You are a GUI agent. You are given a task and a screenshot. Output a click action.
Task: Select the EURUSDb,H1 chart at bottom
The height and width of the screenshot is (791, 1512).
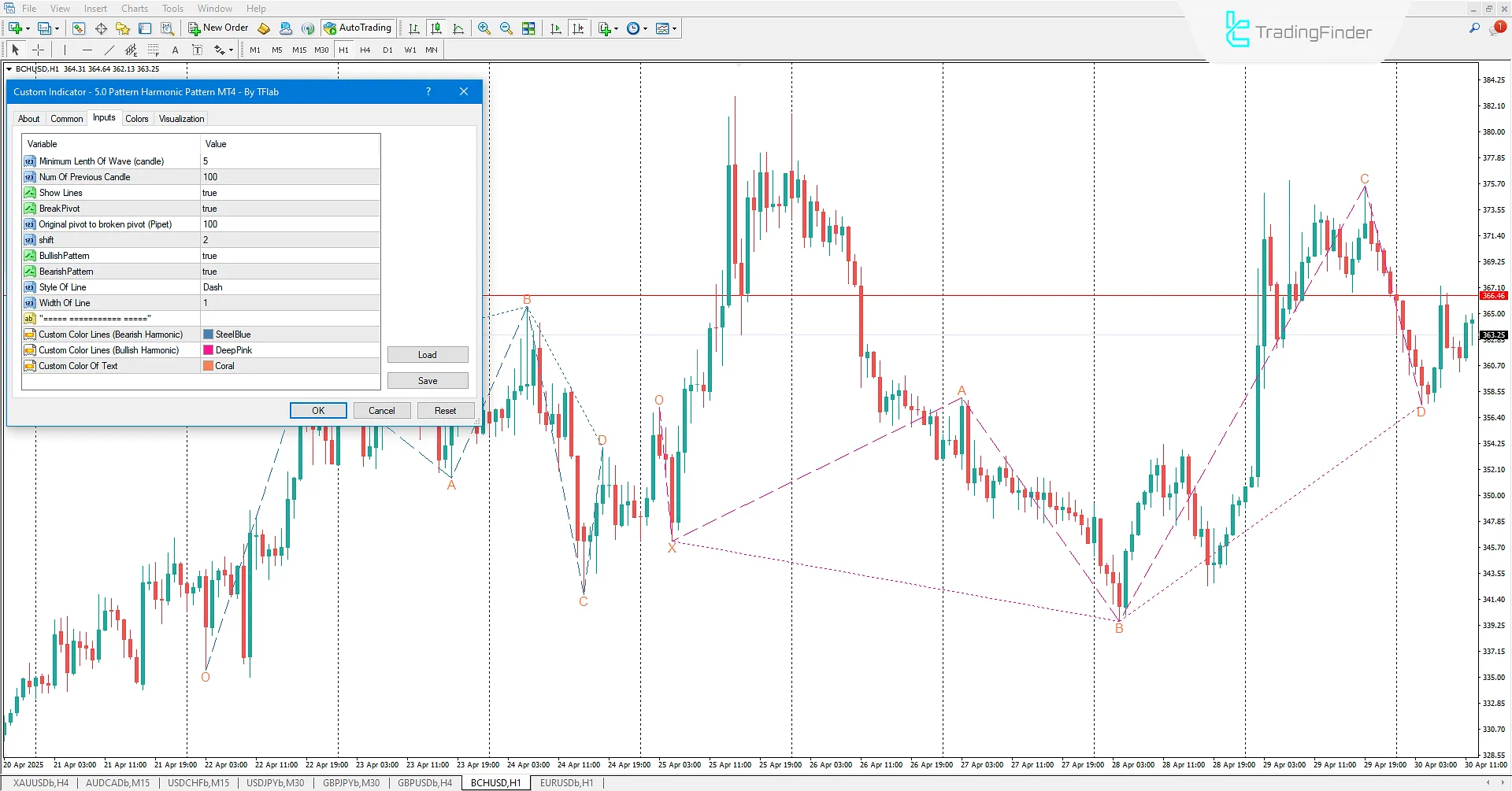pos(566,782)
